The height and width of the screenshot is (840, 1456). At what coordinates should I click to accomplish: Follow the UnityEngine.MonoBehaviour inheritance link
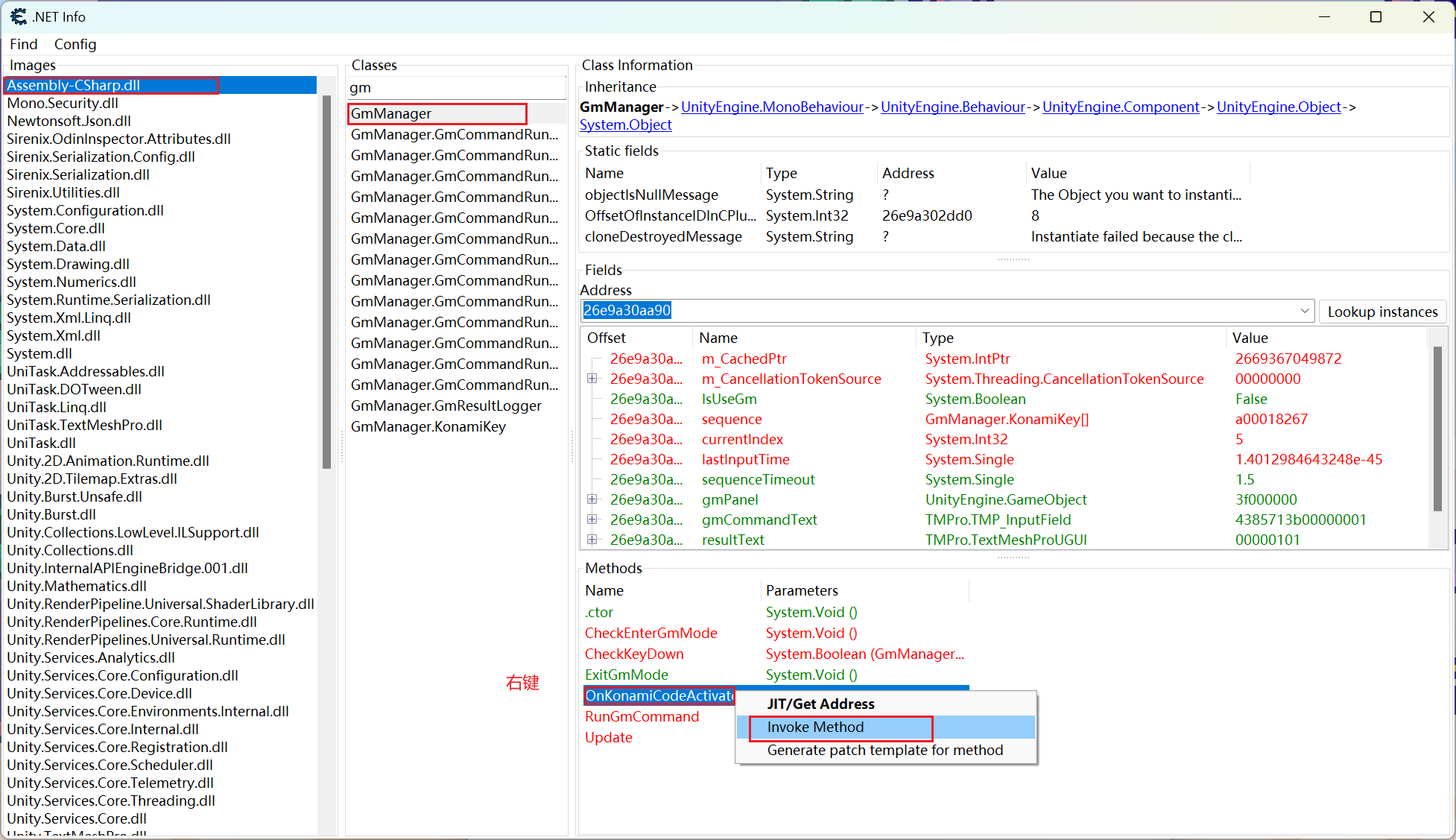point(772,107)
